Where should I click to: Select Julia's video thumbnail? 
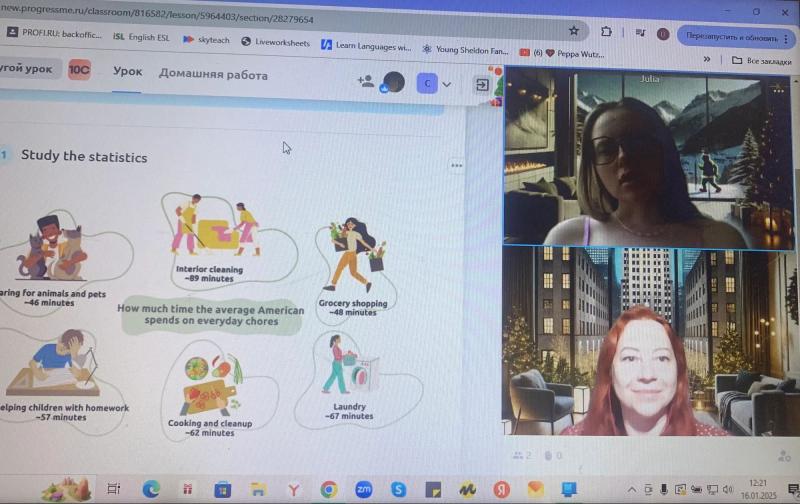649,158
